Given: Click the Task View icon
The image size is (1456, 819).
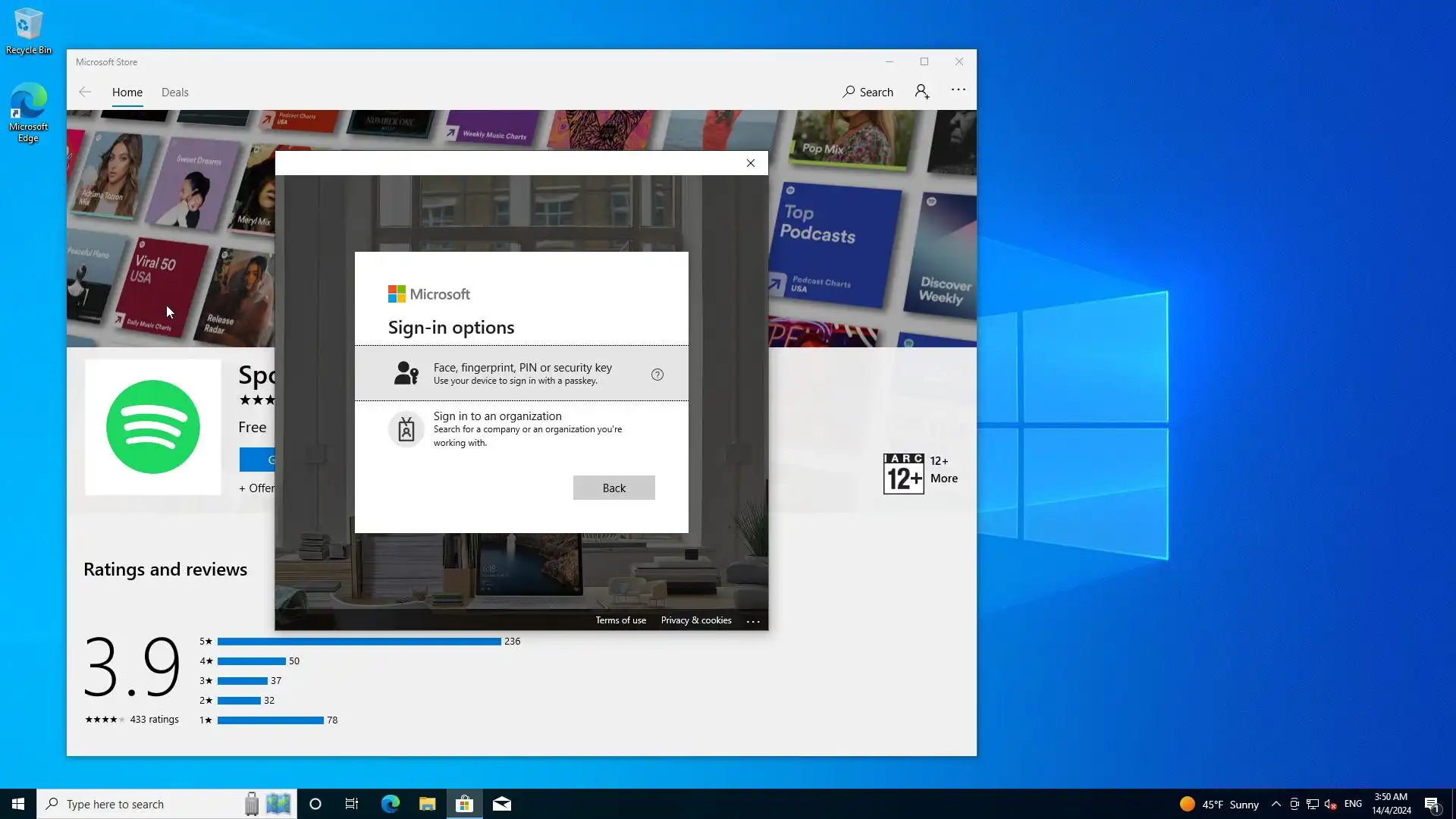Looking at the screenshot, I should tap(352, 804).
